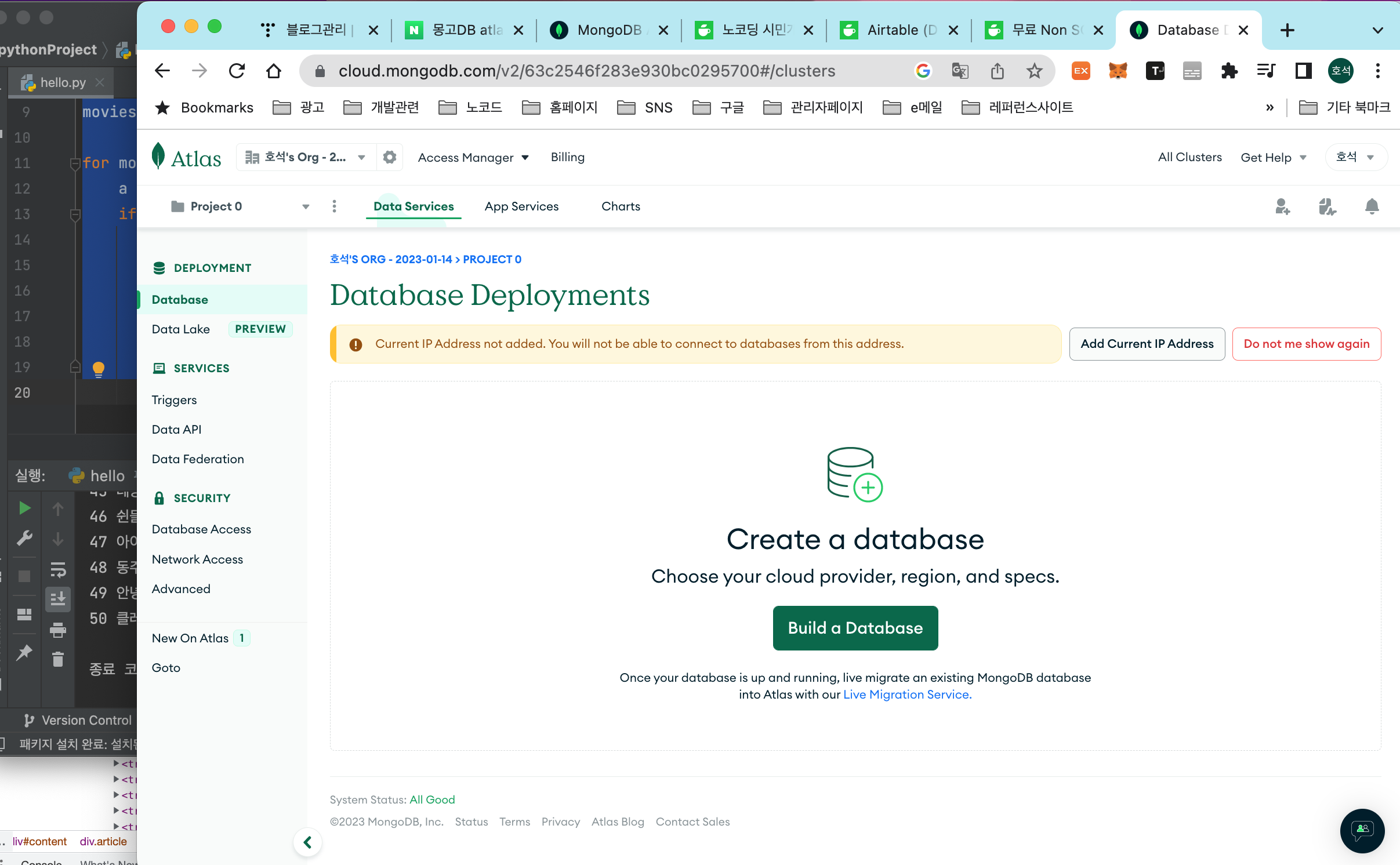
Task: Open project options three-dot menu
Action: point(334,206)
